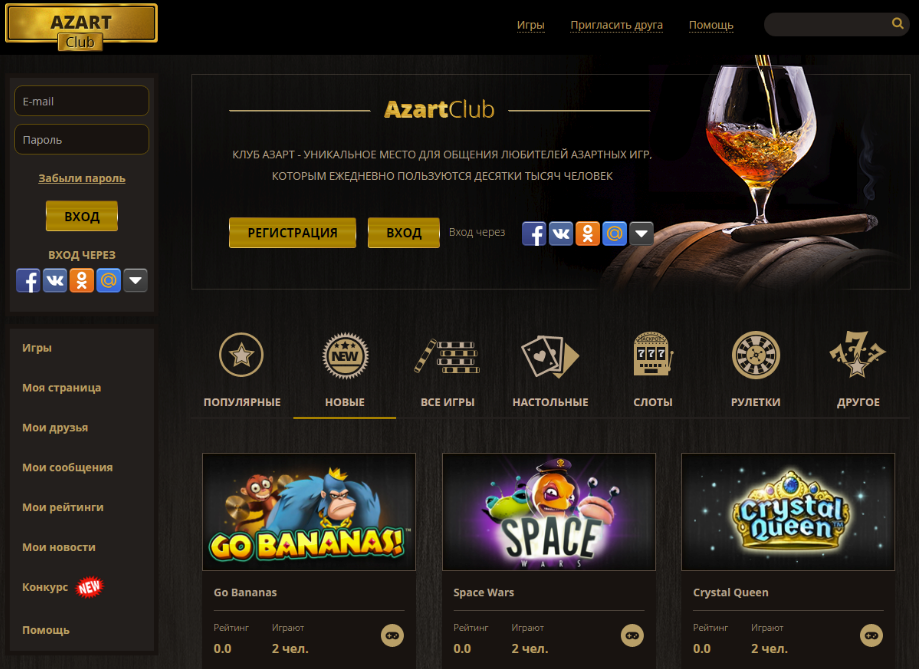The width and height of the screenshot is (919, 669).
Task: Expand more social login options in banner
Action: coord(641,233)
